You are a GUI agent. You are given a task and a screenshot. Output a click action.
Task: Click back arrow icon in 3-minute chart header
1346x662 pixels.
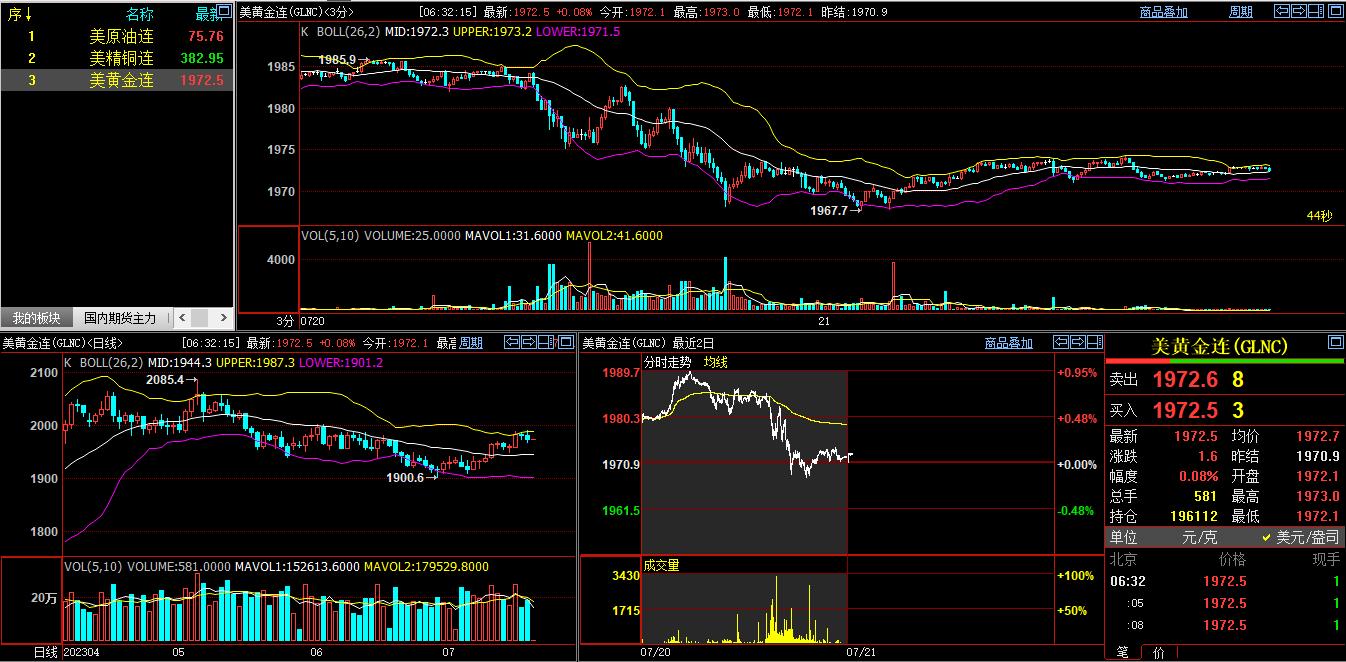coord(1282,11)
